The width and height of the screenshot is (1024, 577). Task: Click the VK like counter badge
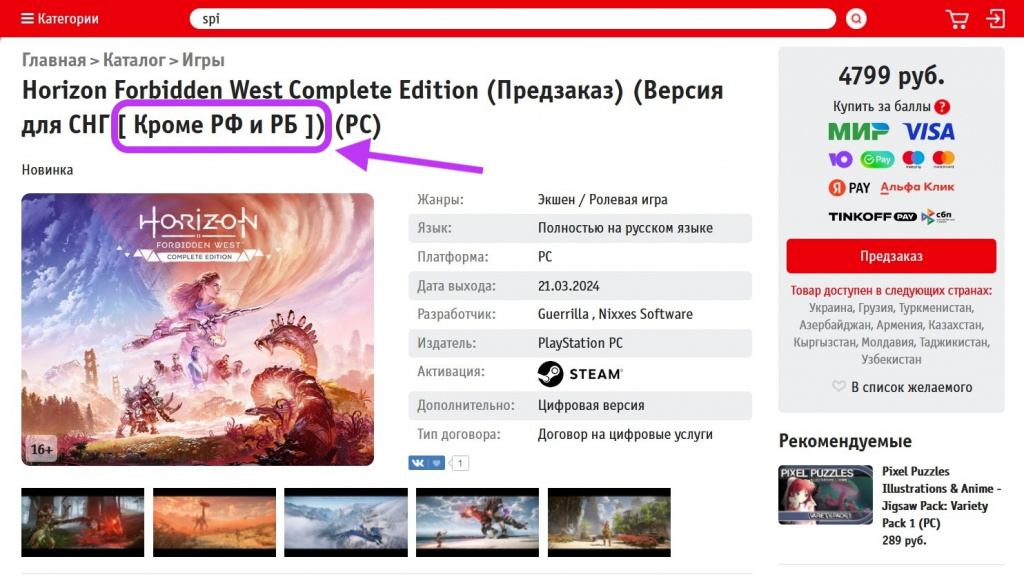click(x=460, y=463)
